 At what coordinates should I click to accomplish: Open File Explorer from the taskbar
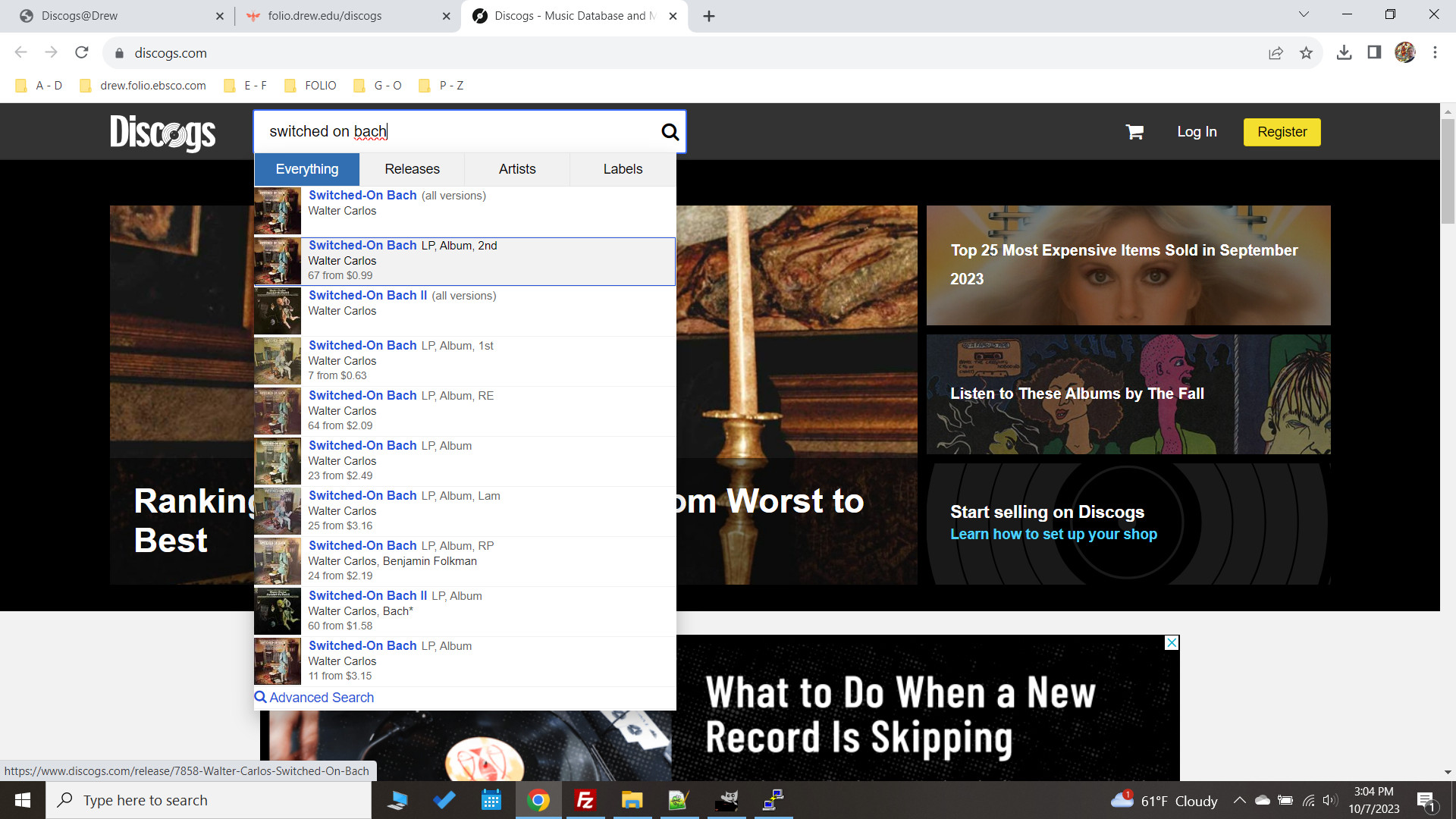pos(632,800)
